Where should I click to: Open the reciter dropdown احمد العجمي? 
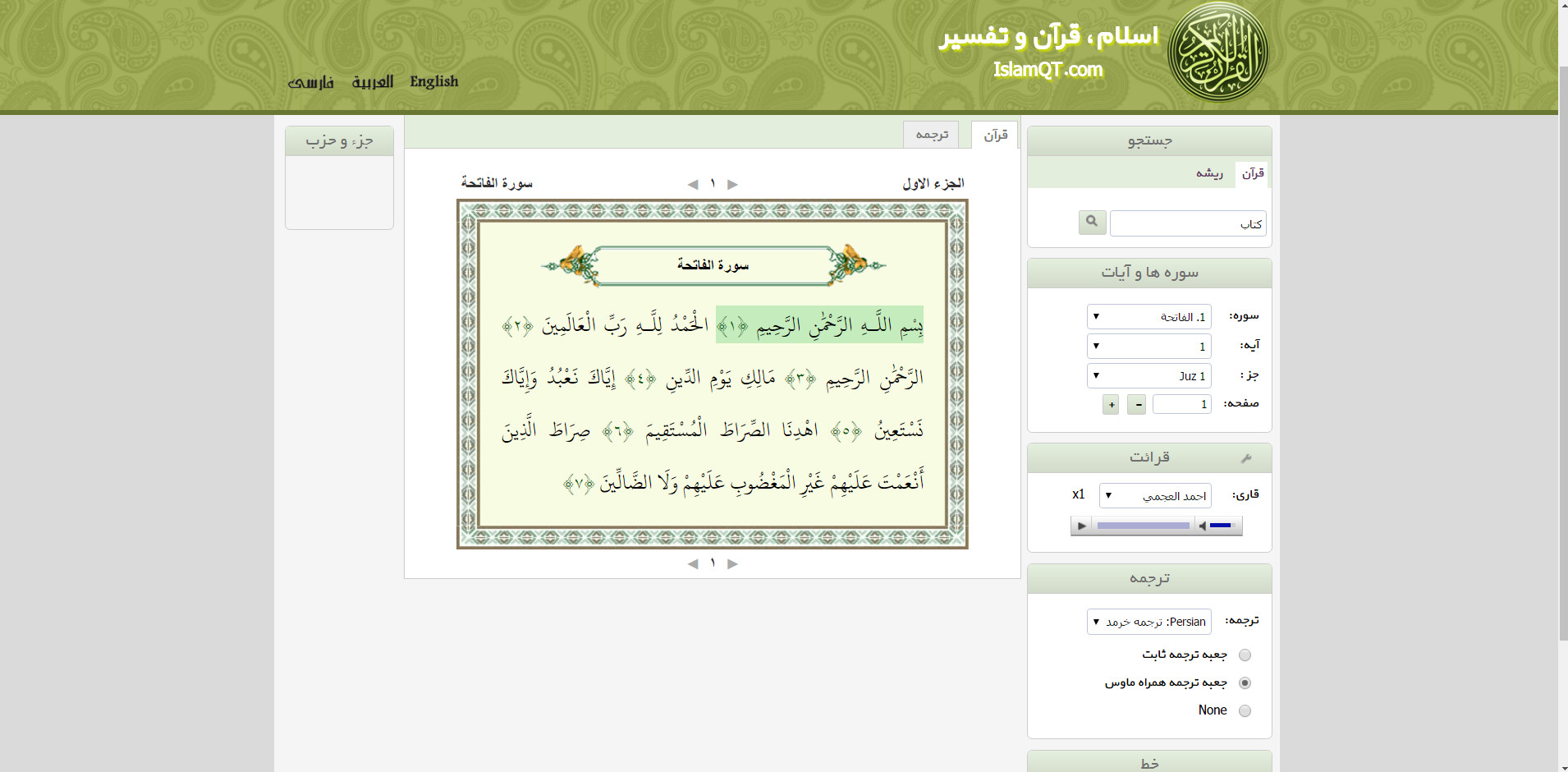point(1155,495)
